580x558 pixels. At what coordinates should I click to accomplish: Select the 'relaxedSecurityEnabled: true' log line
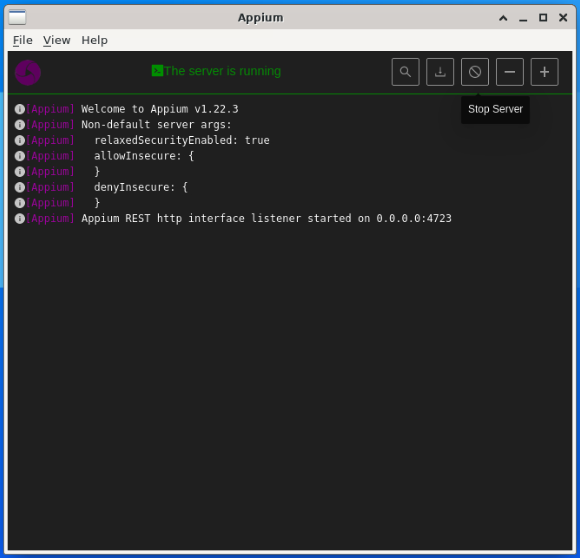(x=182, y=140)
